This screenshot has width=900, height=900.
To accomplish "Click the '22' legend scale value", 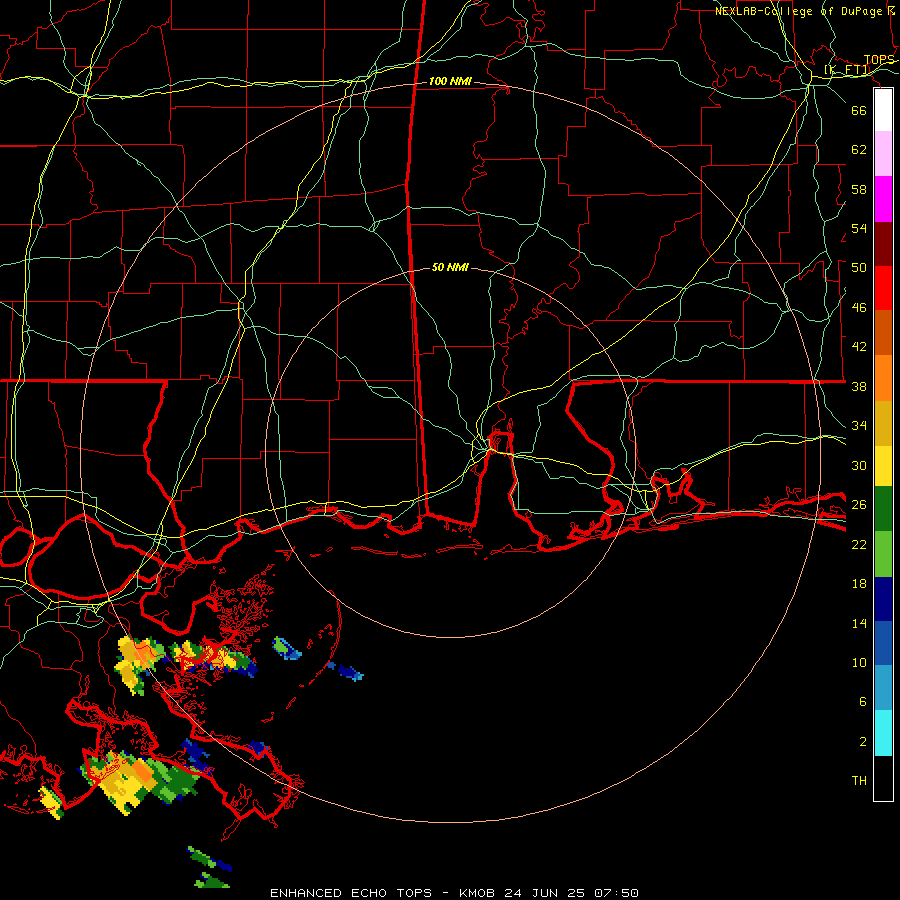I will (859, 545).
